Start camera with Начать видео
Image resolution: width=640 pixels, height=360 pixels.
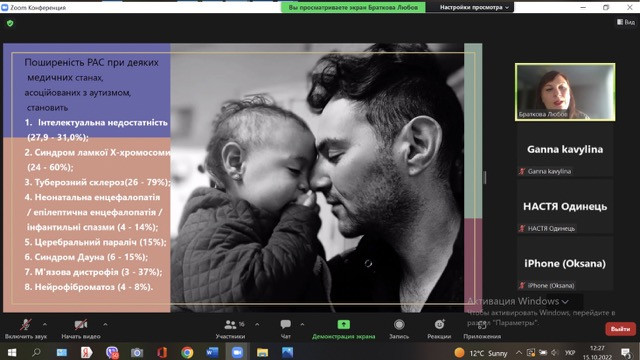tap(81, 329)
